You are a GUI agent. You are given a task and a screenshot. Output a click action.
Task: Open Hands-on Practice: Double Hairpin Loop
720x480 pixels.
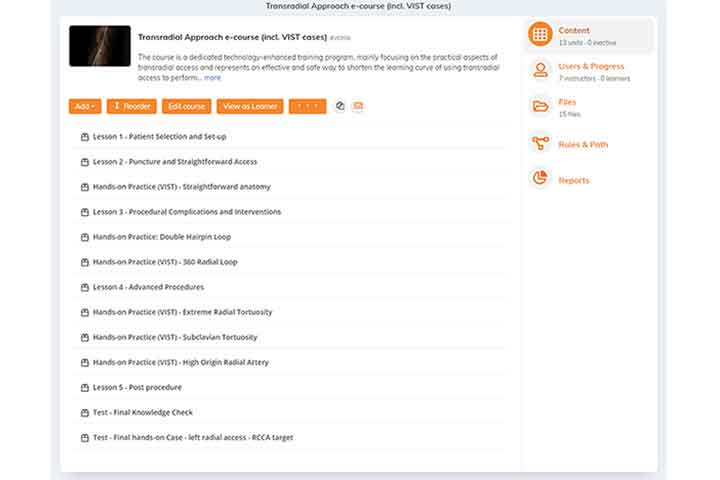162,237
